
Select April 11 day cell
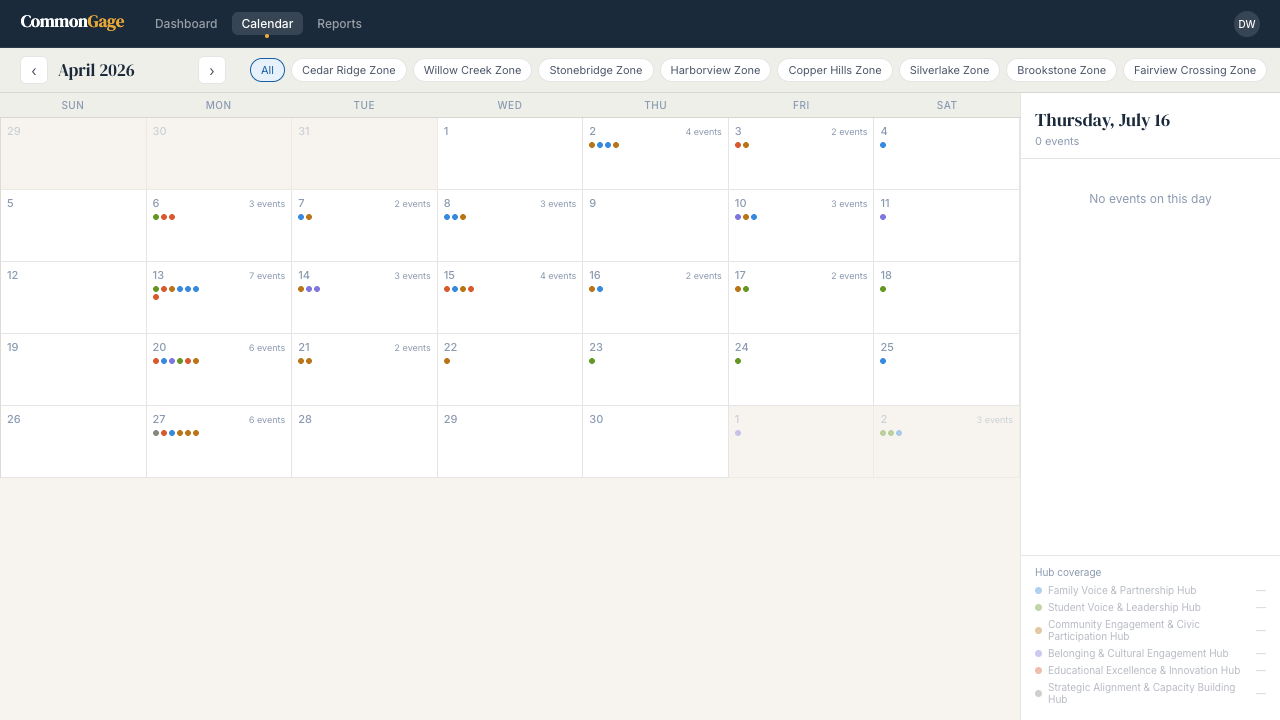tap(946, 225)
